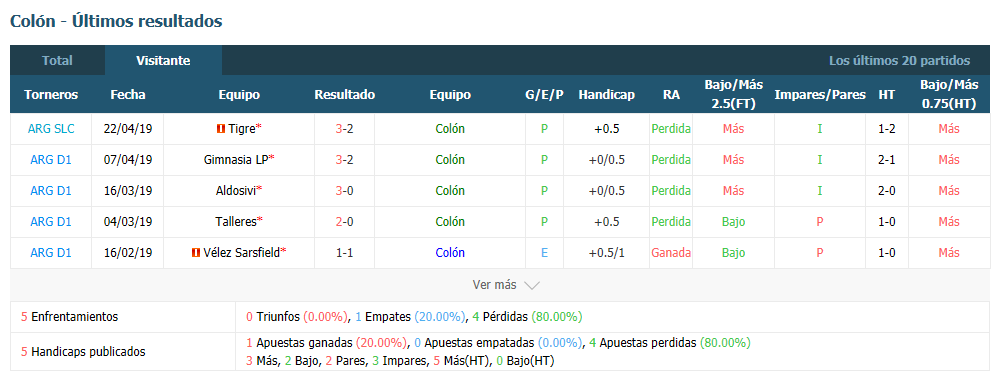Click the 1-1 result against Vélez Sarsfield
The height and width of the screenshot is (373, 1000).
click(344, 253)
